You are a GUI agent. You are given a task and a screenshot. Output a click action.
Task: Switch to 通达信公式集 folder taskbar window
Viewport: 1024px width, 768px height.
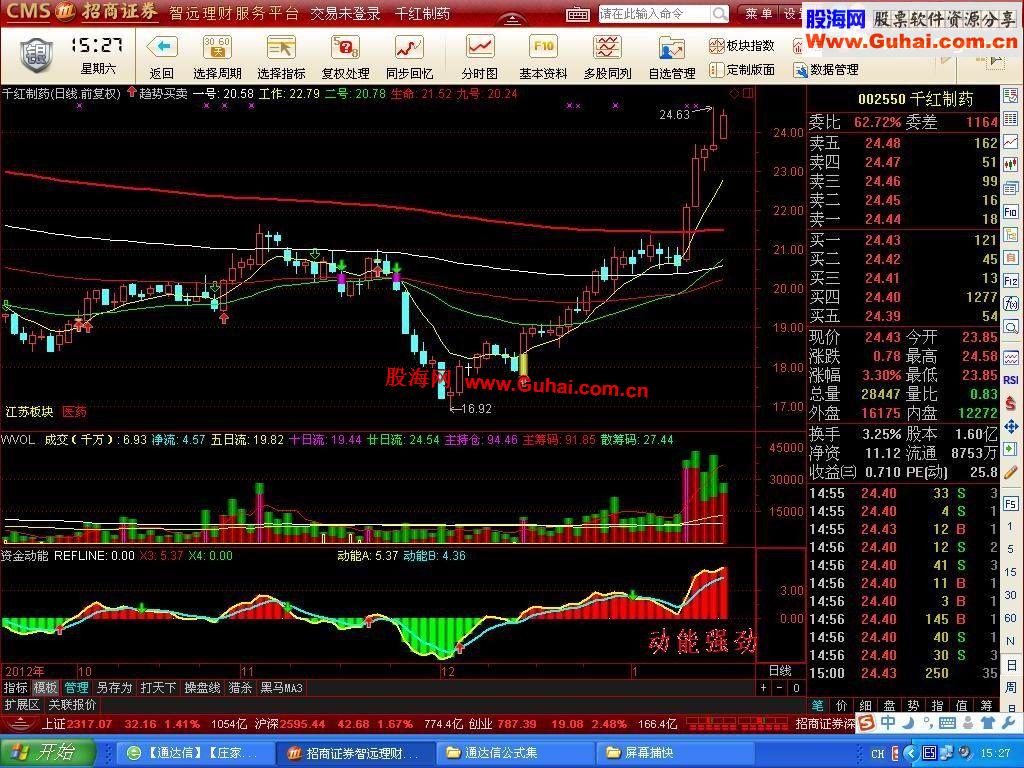tap(515, 753)
